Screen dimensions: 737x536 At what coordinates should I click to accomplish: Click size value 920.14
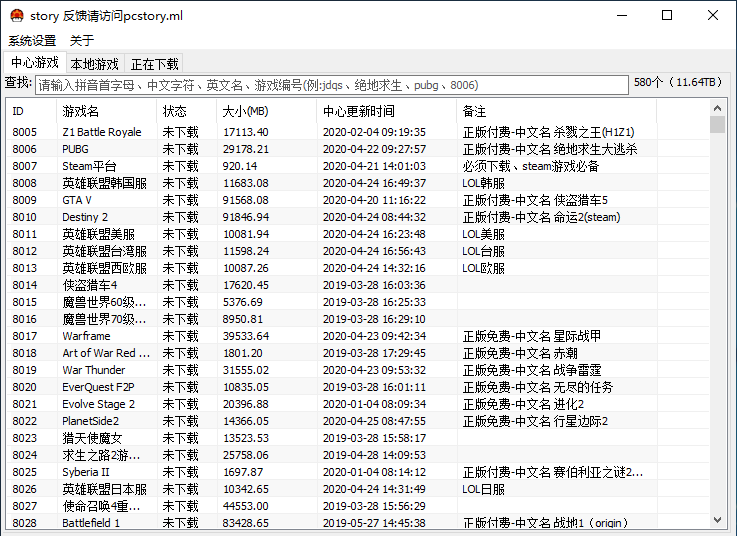[x=240, y=166]
